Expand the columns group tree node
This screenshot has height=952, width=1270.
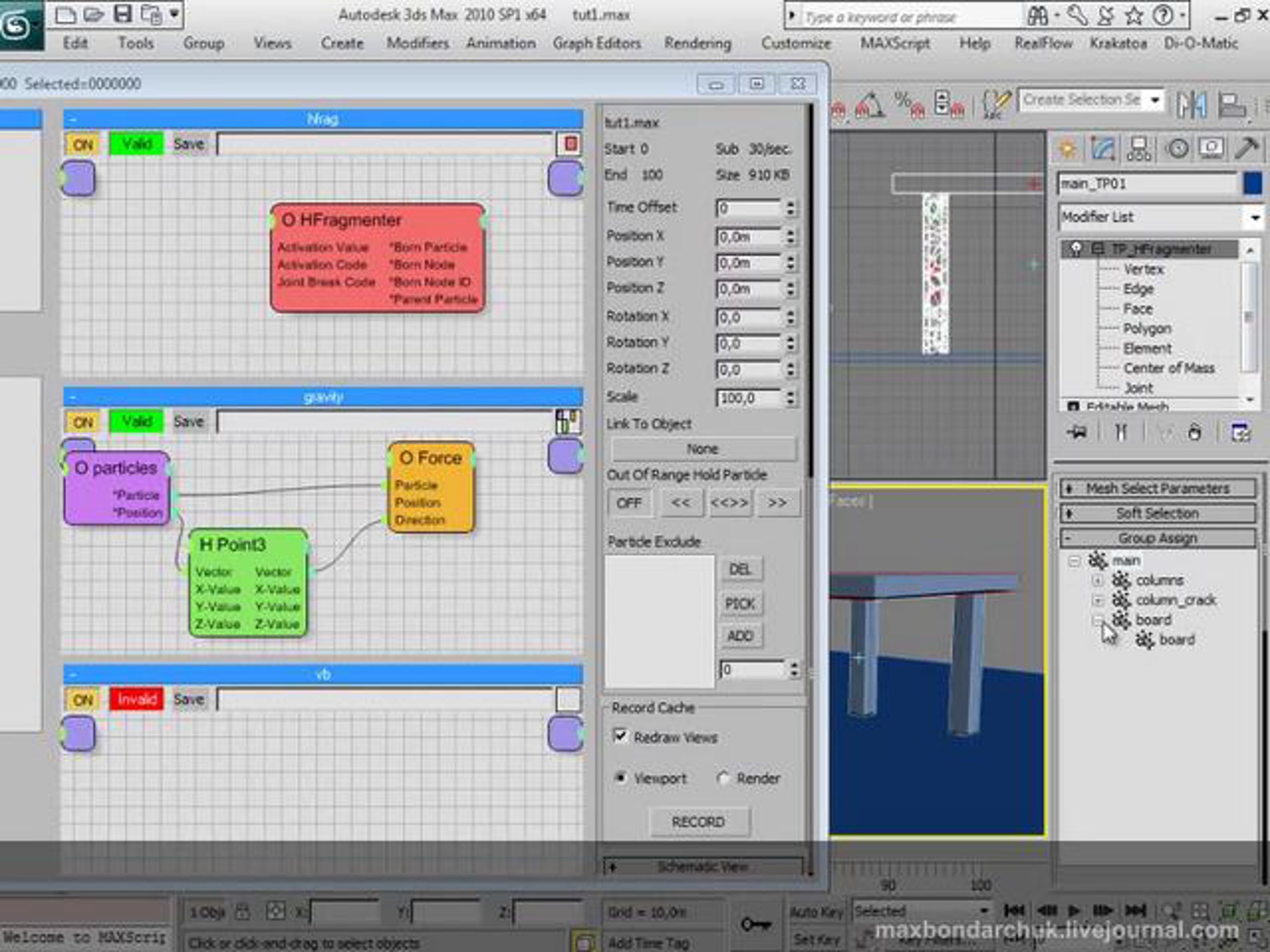[x=1097, y=581]
